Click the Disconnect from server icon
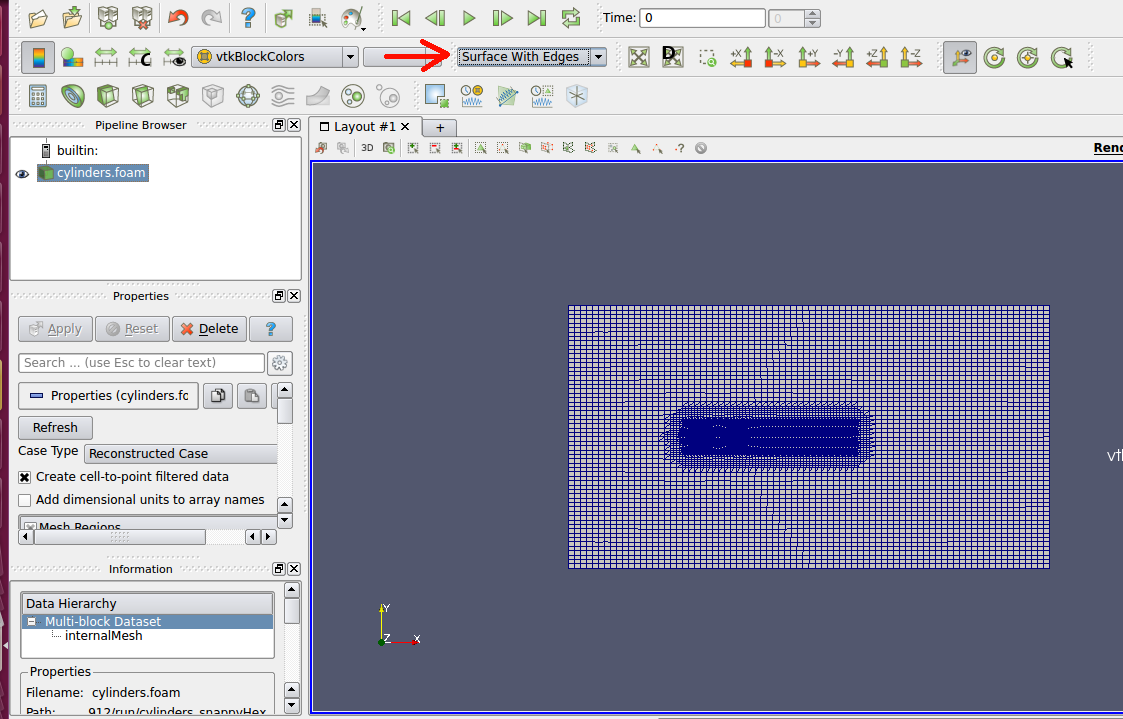Viewport: 1123px width, 719px height. pyautogui.click(x=143, y=18)
